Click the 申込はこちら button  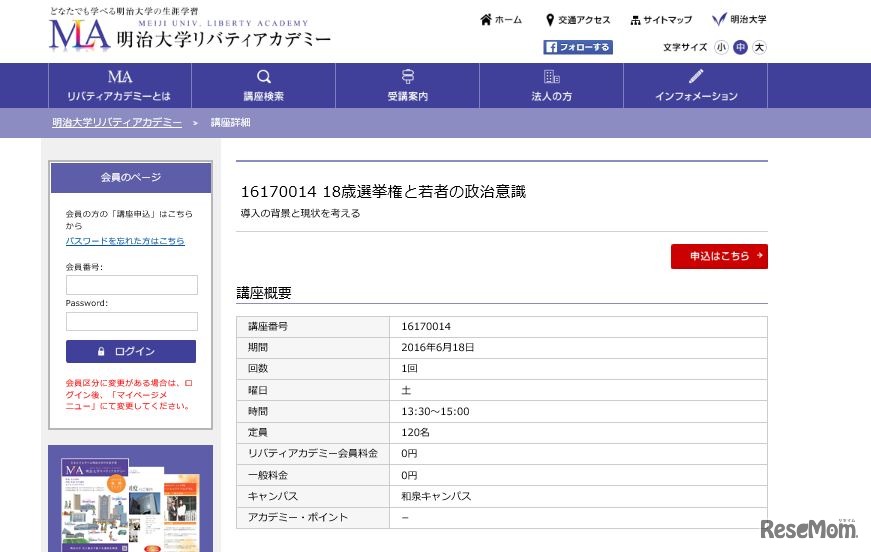[719, 256]
